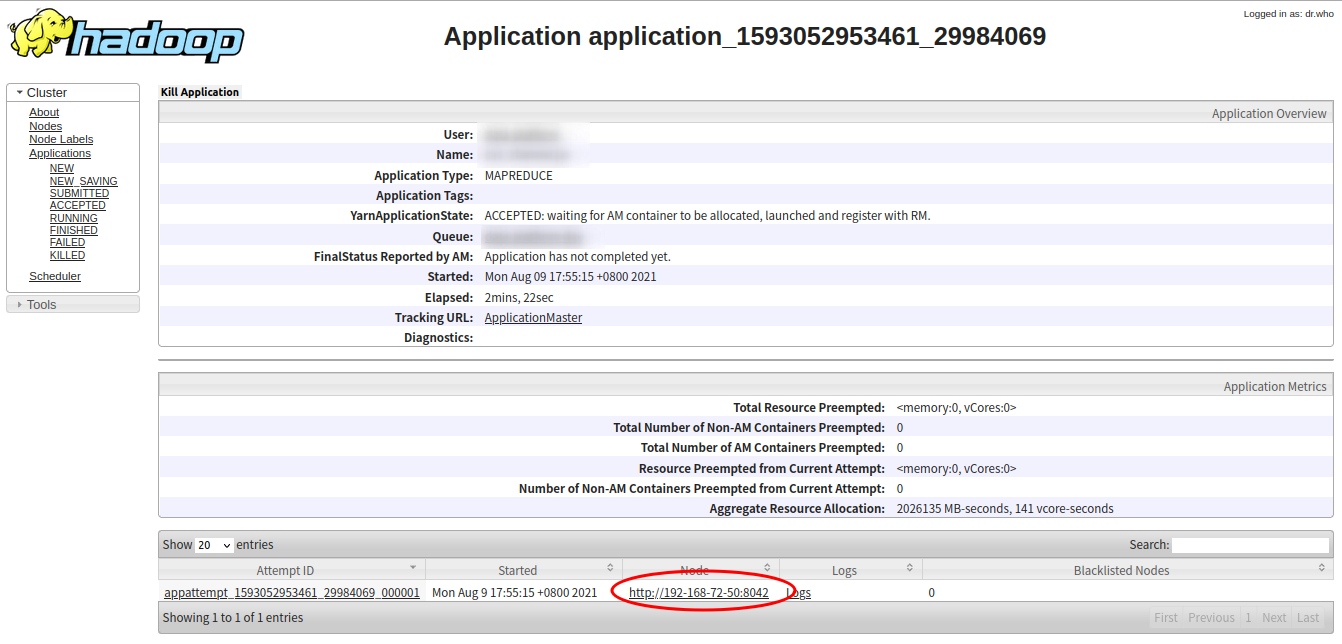Expand the Tools section
The width and height of the screenshot is (1342, 644).
73,304
